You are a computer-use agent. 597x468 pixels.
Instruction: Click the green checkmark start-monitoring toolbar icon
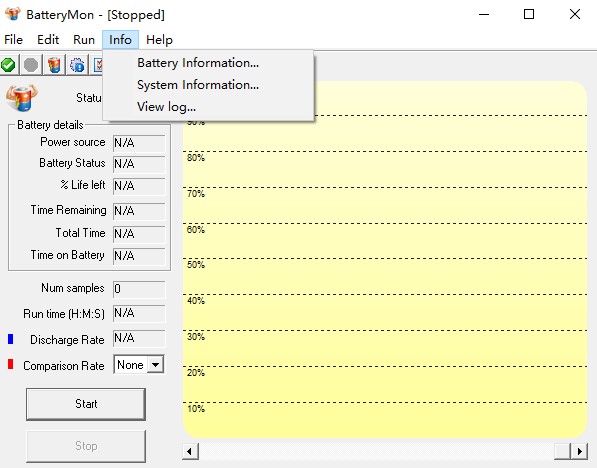(x=8, y=65)
